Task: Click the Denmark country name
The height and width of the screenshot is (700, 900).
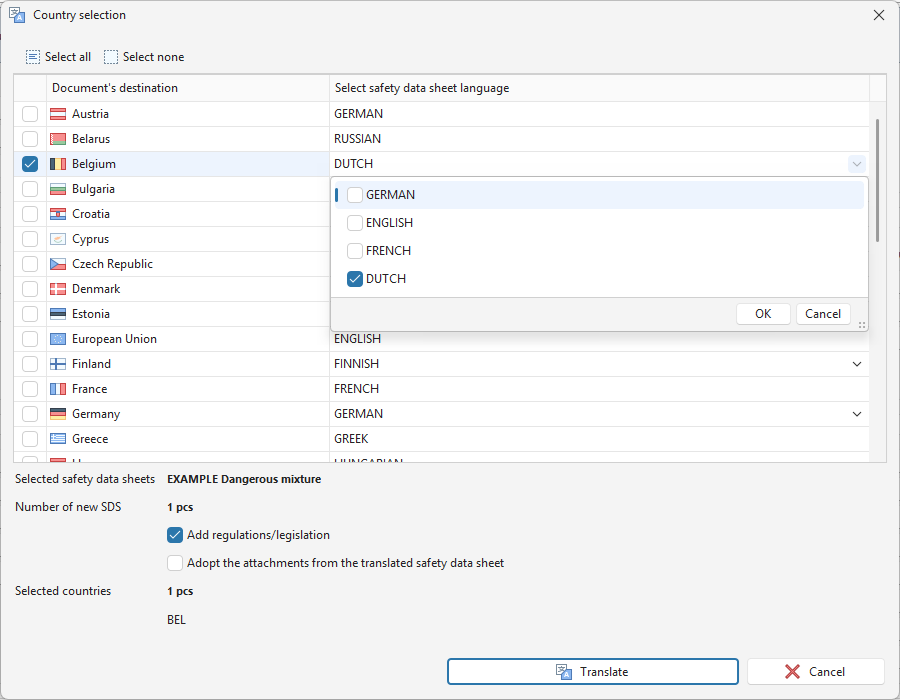Action: [x=96, y=289]
